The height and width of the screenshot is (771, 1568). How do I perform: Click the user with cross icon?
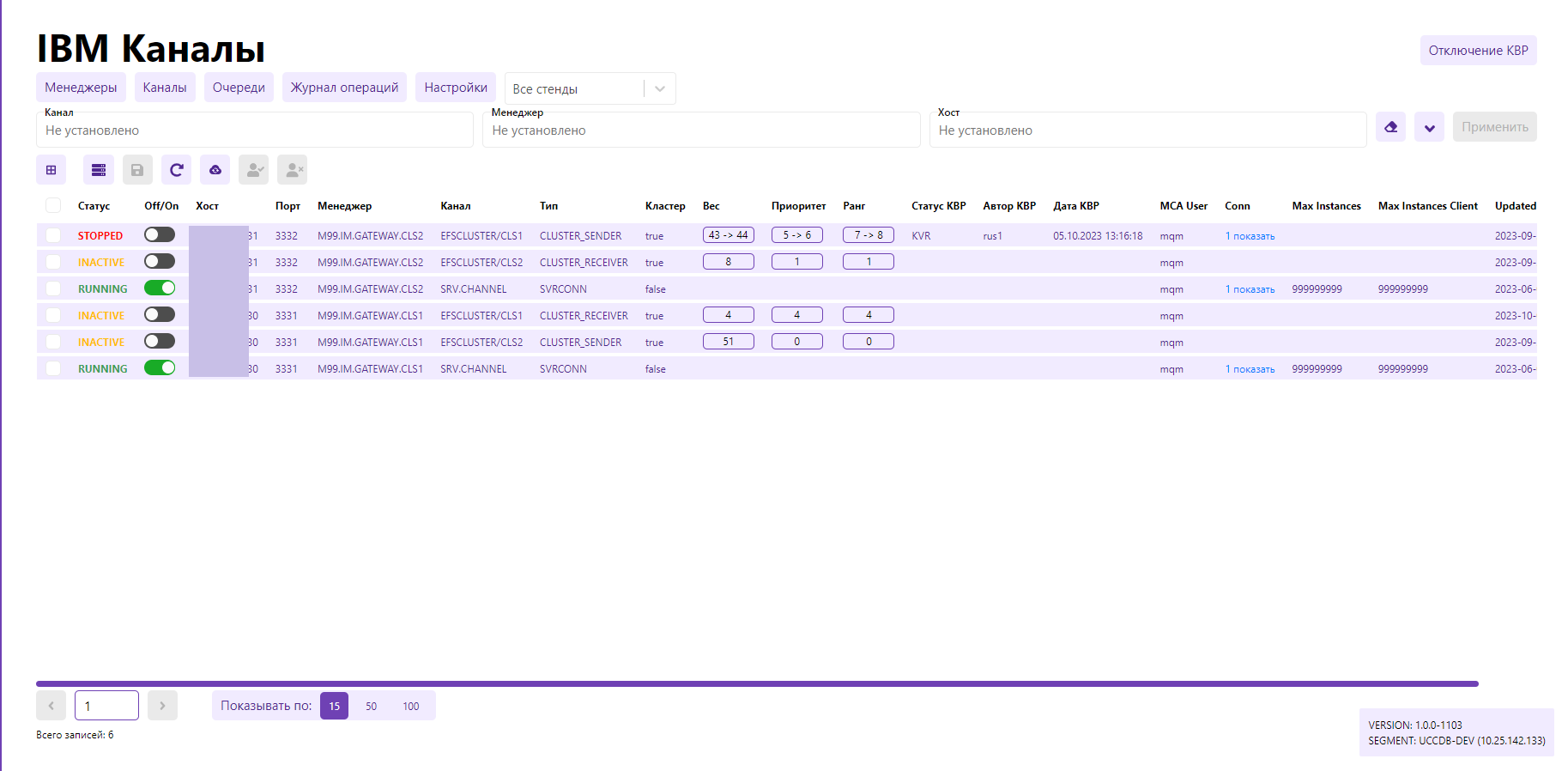point(293,170)
